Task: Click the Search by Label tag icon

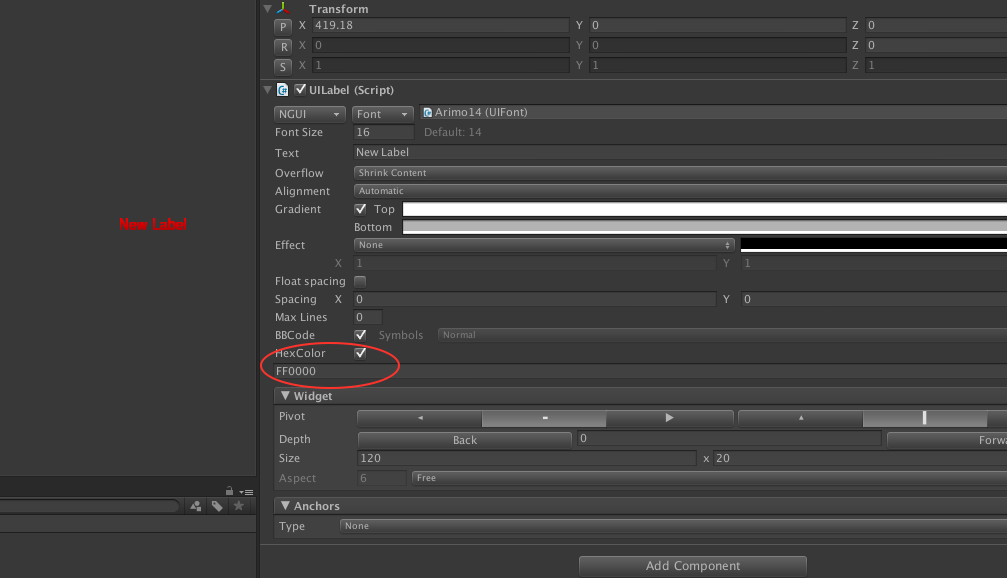Action: [x=217, y=506]
